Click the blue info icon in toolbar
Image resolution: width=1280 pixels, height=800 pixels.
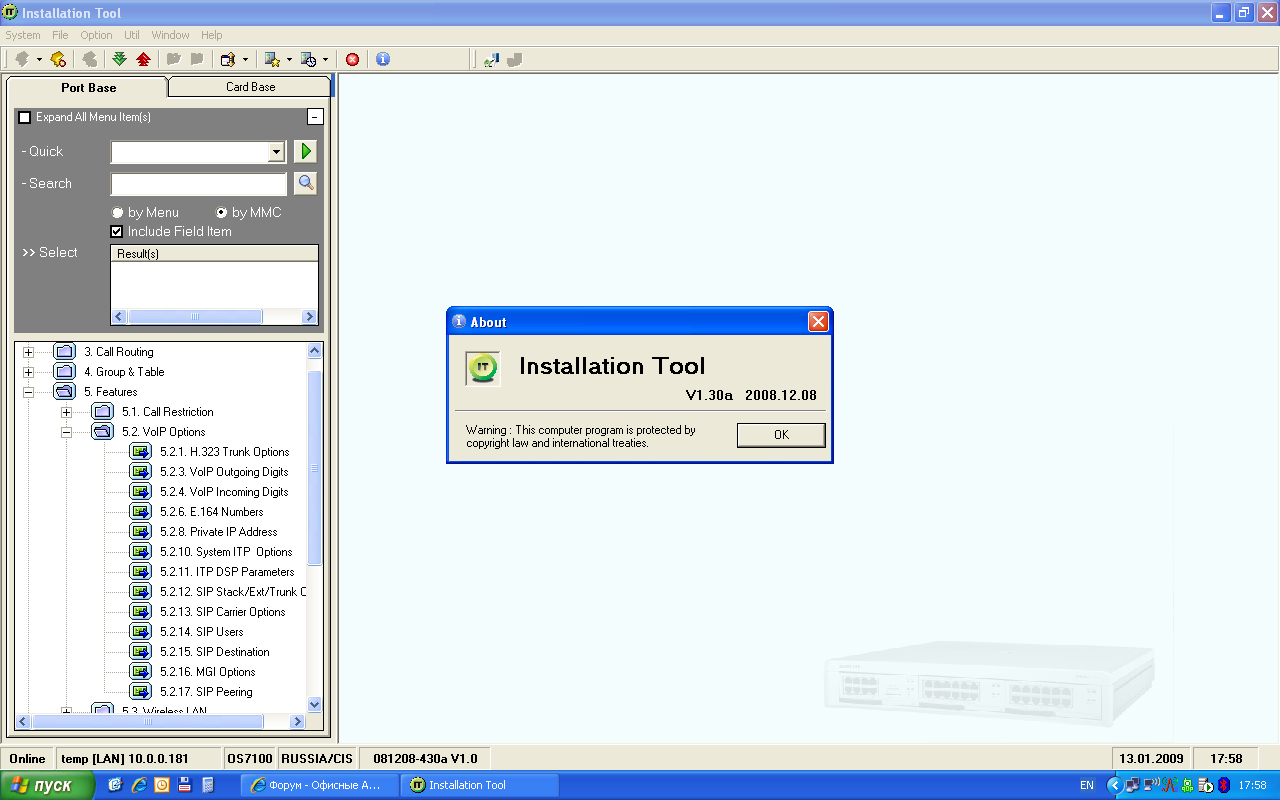[x=382, y=59]
